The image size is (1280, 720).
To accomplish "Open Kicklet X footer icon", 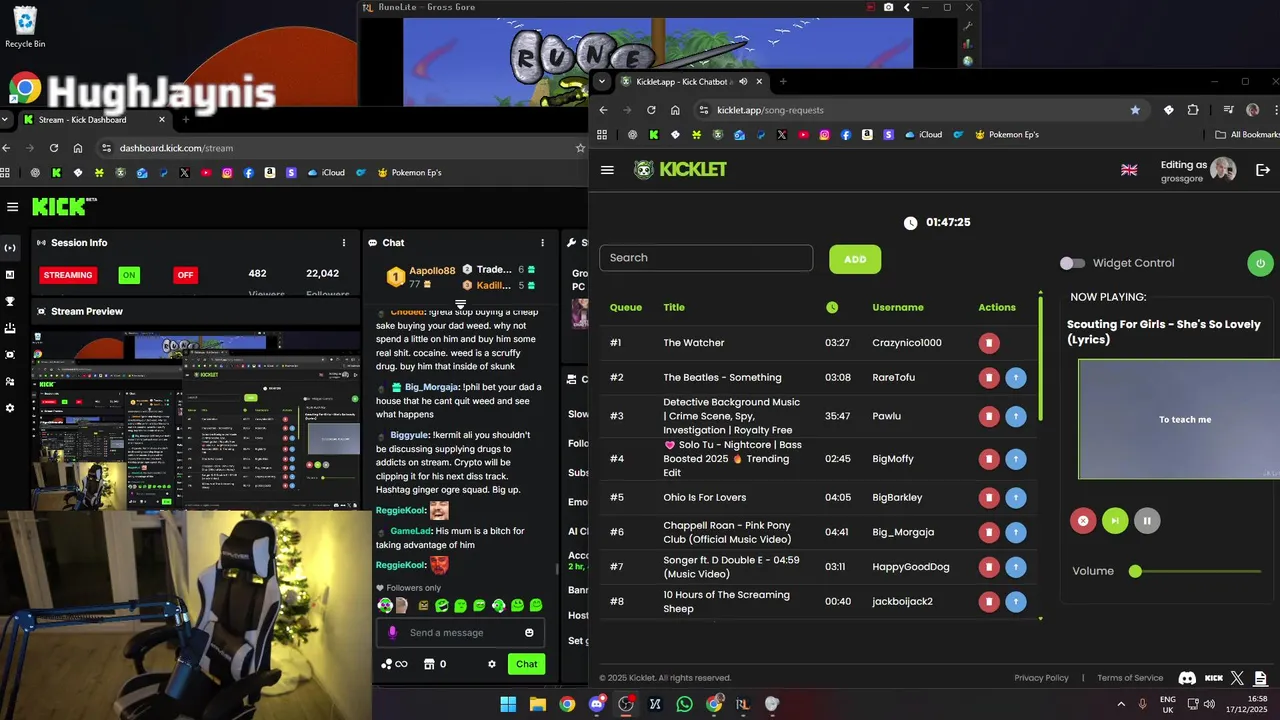I will coord(1237,678).
